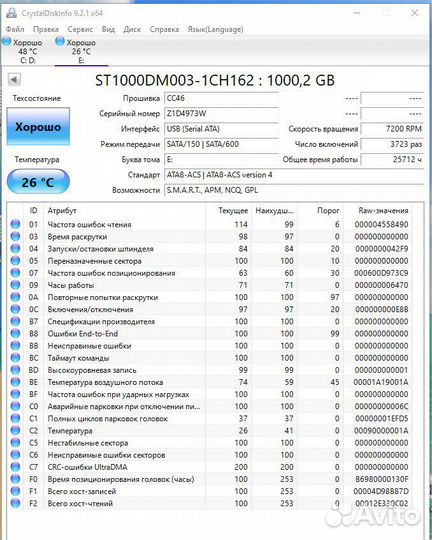Click status icon for CRC-ошибки UltraDMA
The image size is (432, 540).
[16, 467]
